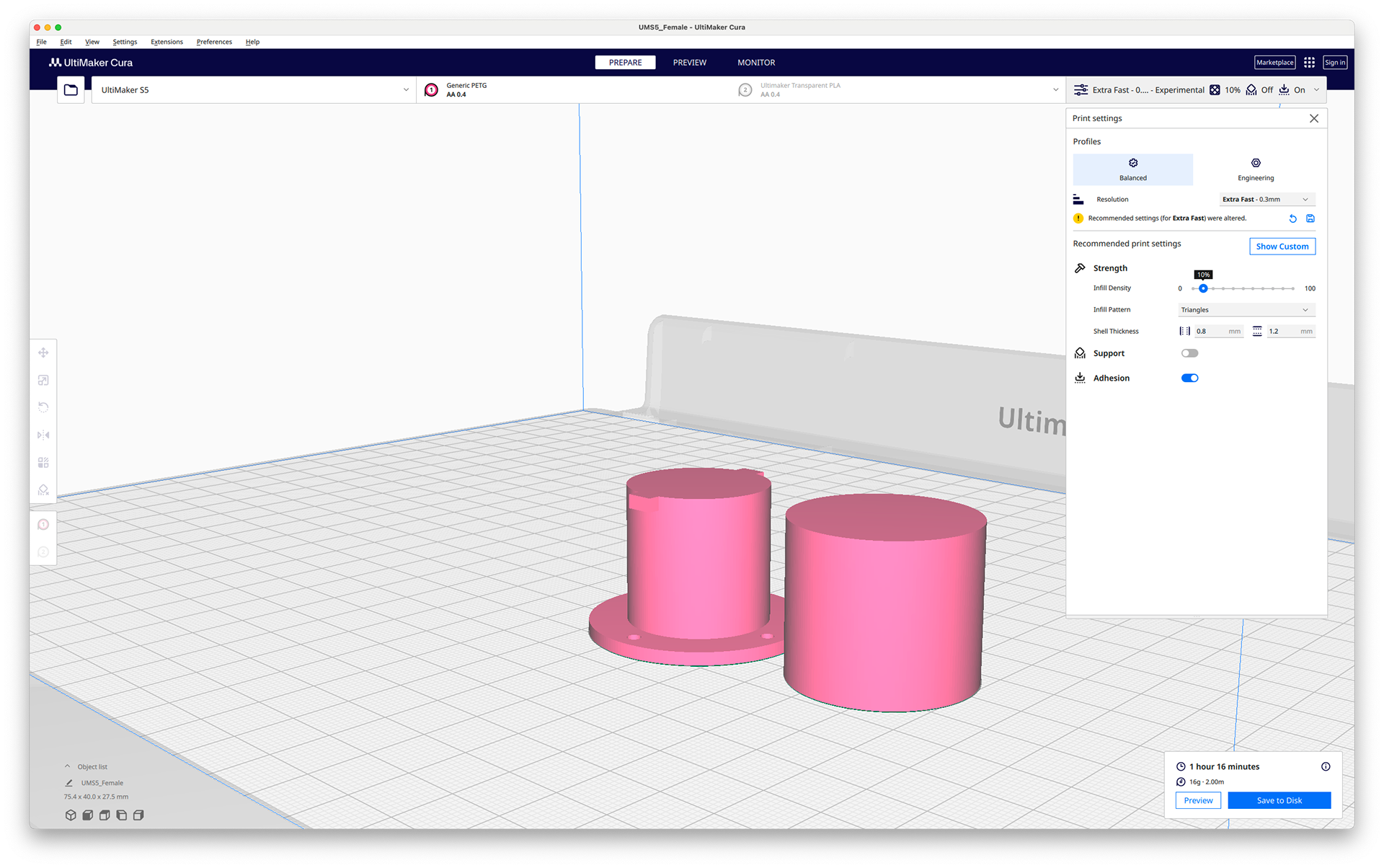The width and height of the screenshot is (1384, 868).
Task: Select the Engineering profile
Action: pos(1255,169)
